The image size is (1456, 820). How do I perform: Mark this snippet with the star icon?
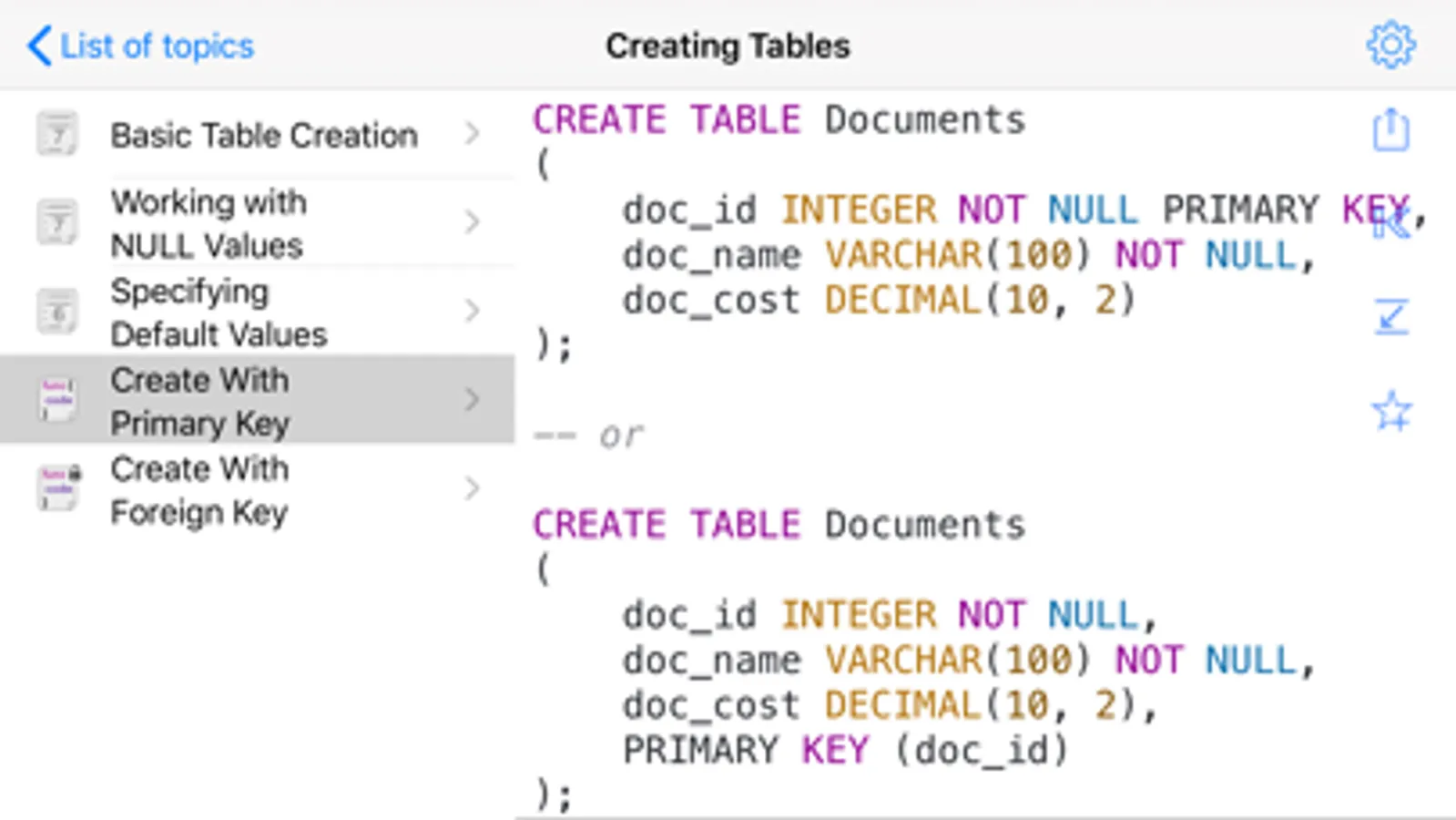[x=1391, y=411]
